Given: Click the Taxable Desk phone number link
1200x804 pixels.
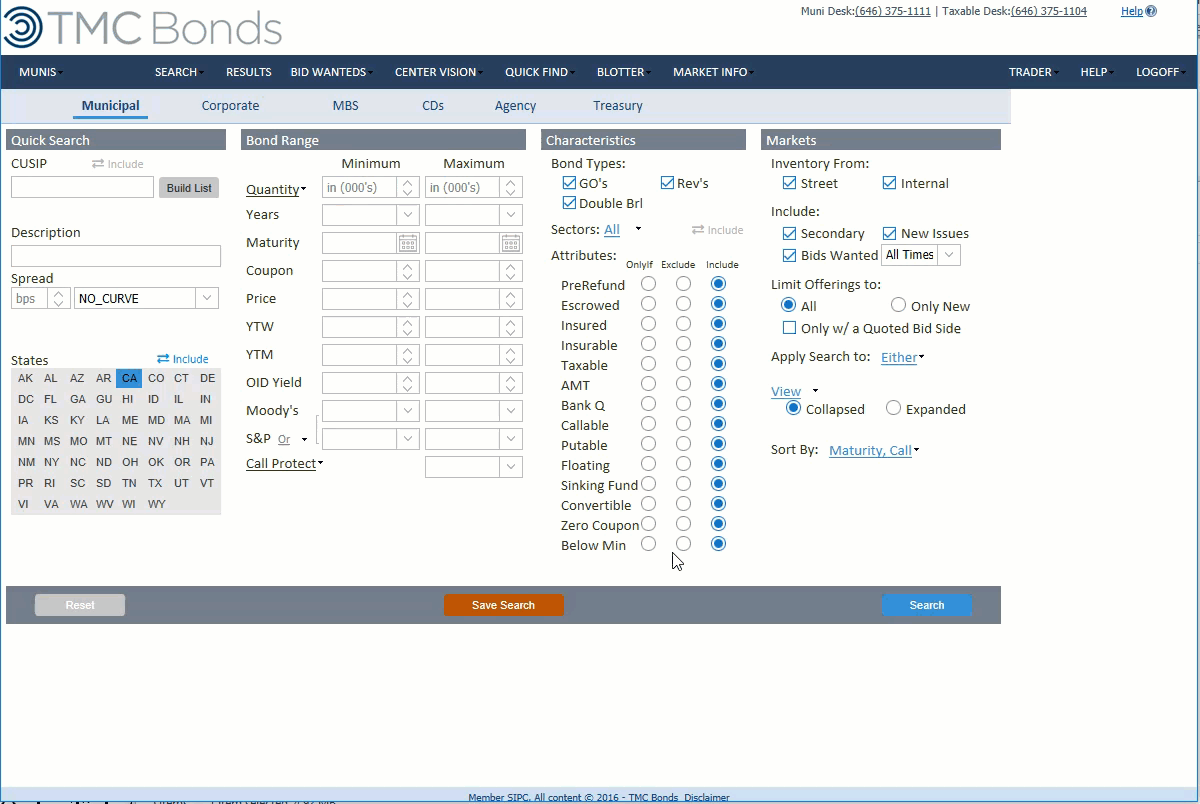Looking at the screenshot, I should coord(1049,11).
